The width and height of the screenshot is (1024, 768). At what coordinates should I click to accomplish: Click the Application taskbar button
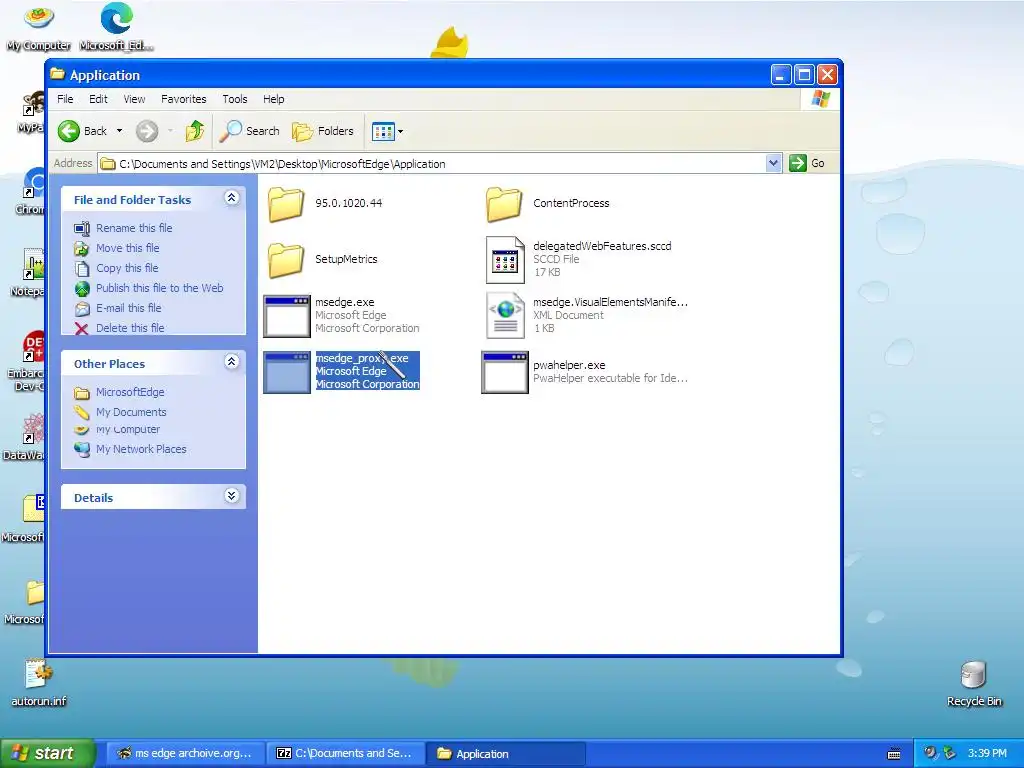coord(505,753)
